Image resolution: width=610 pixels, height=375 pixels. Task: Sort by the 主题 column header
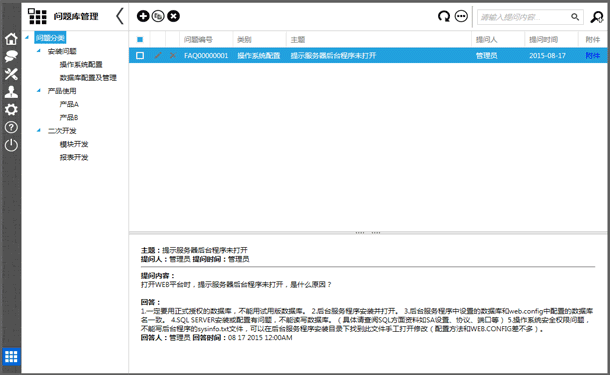pos(298,39)
